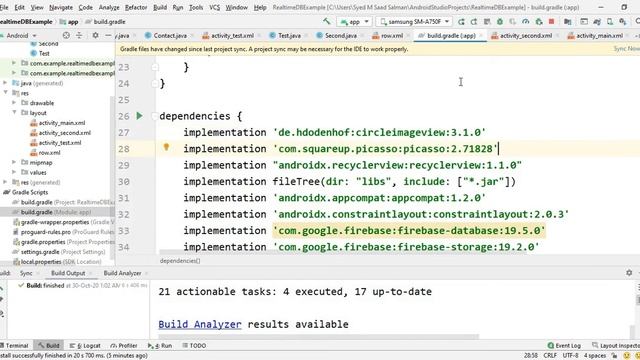The width and height of the screenshot is (640, 360).
Task: Open the Build menu
Action: (160, 7)
